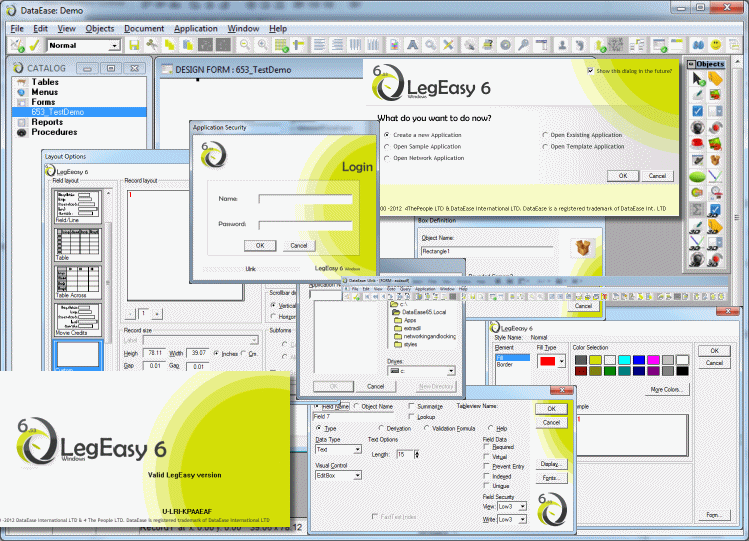Select the yellow label tag object tool
Viewport: 749px width, 541px height.
715,79
